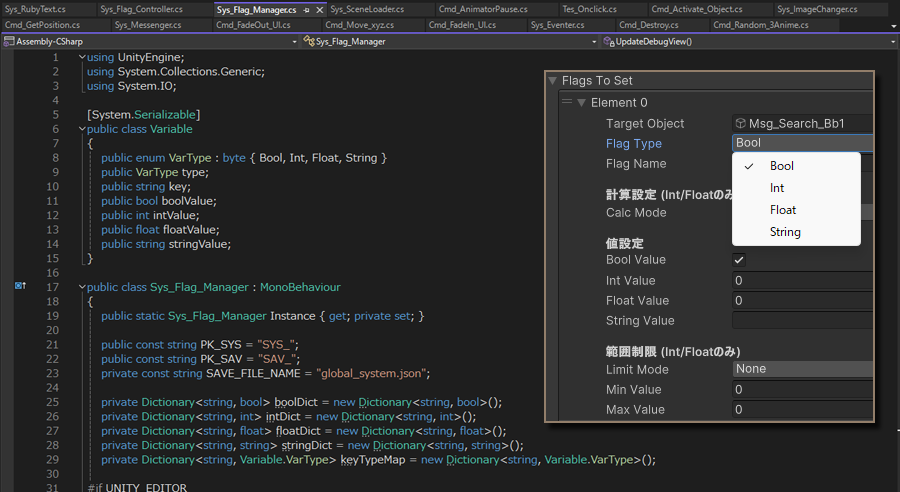Choose Float from the Flag Type list

point(783,210)
